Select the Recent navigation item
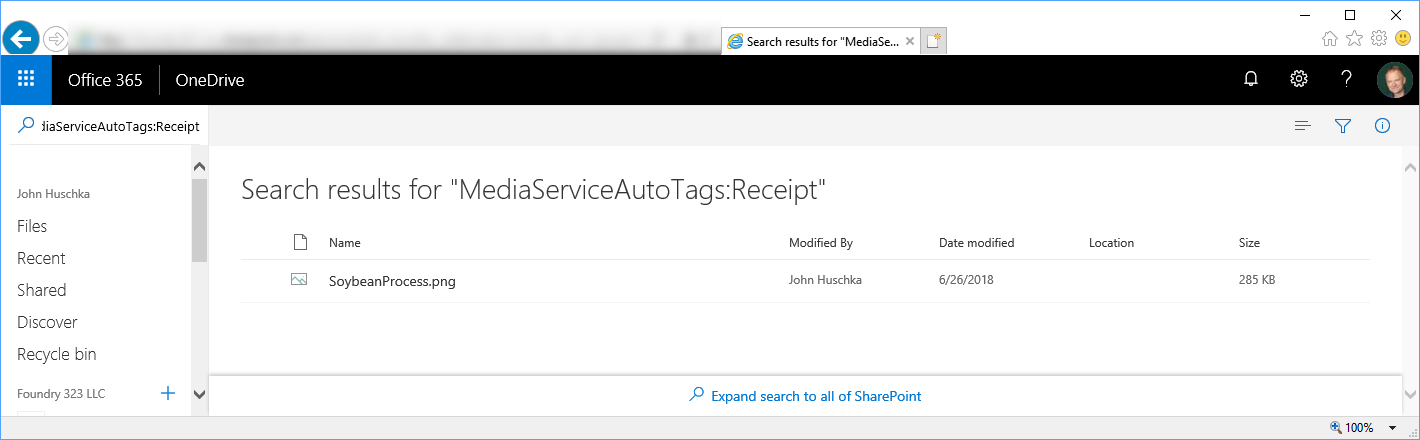 41,258
